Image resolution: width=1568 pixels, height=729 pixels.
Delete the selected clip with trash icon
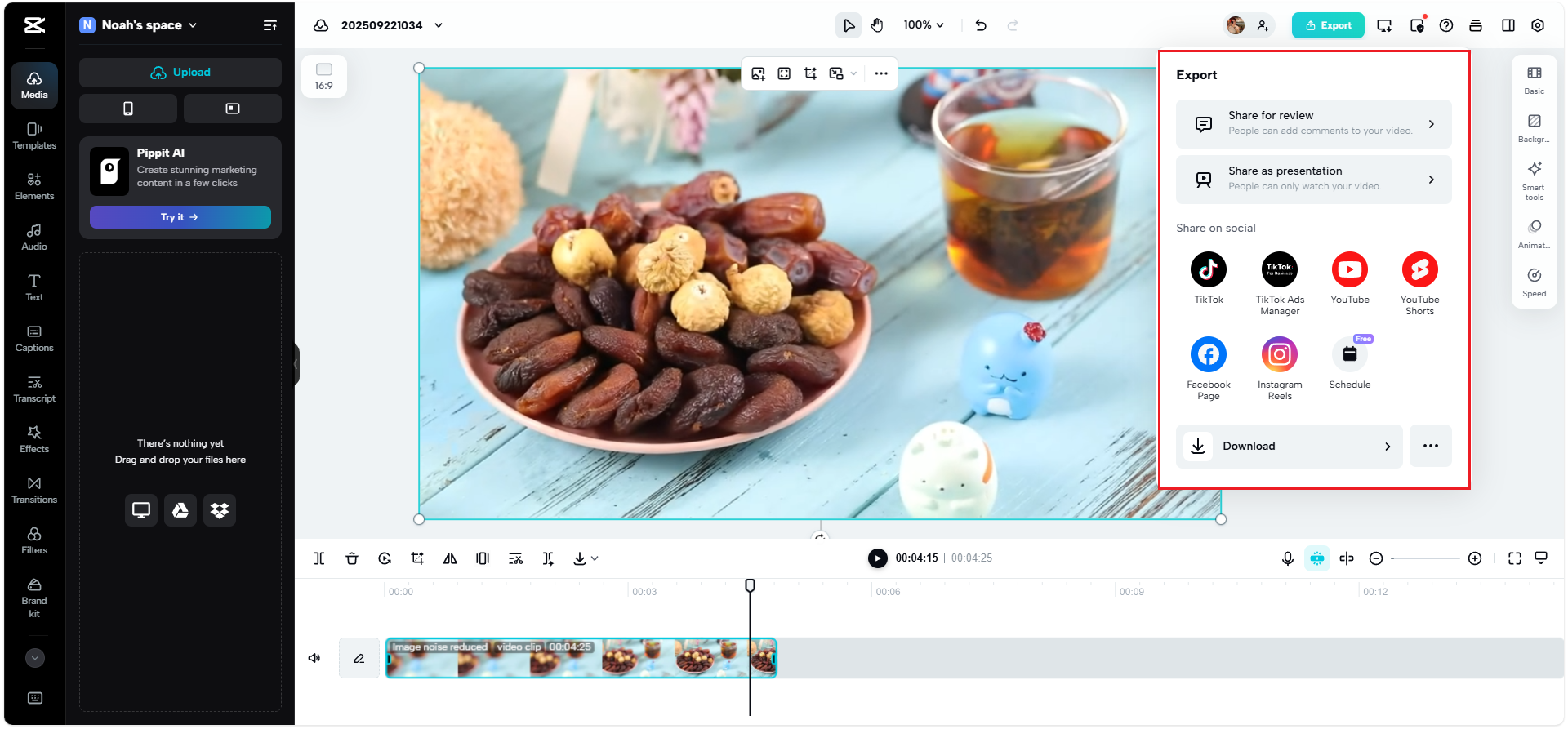click(352, 558)
